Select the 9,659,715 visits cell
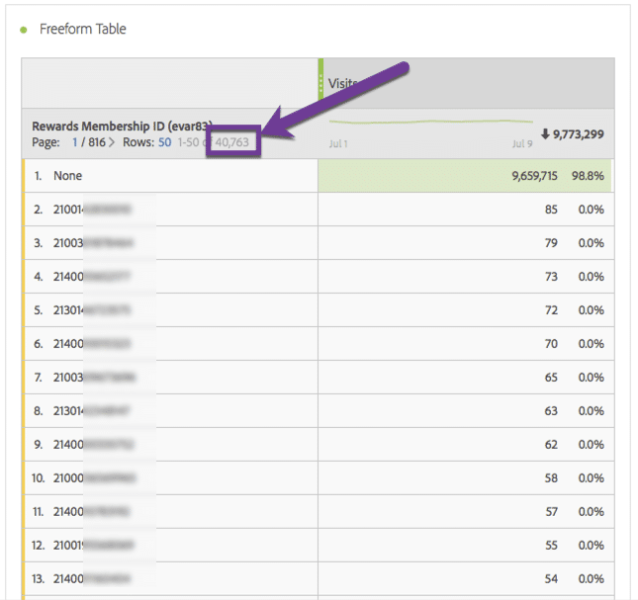 pyautogui.click(x=535, y=176)
